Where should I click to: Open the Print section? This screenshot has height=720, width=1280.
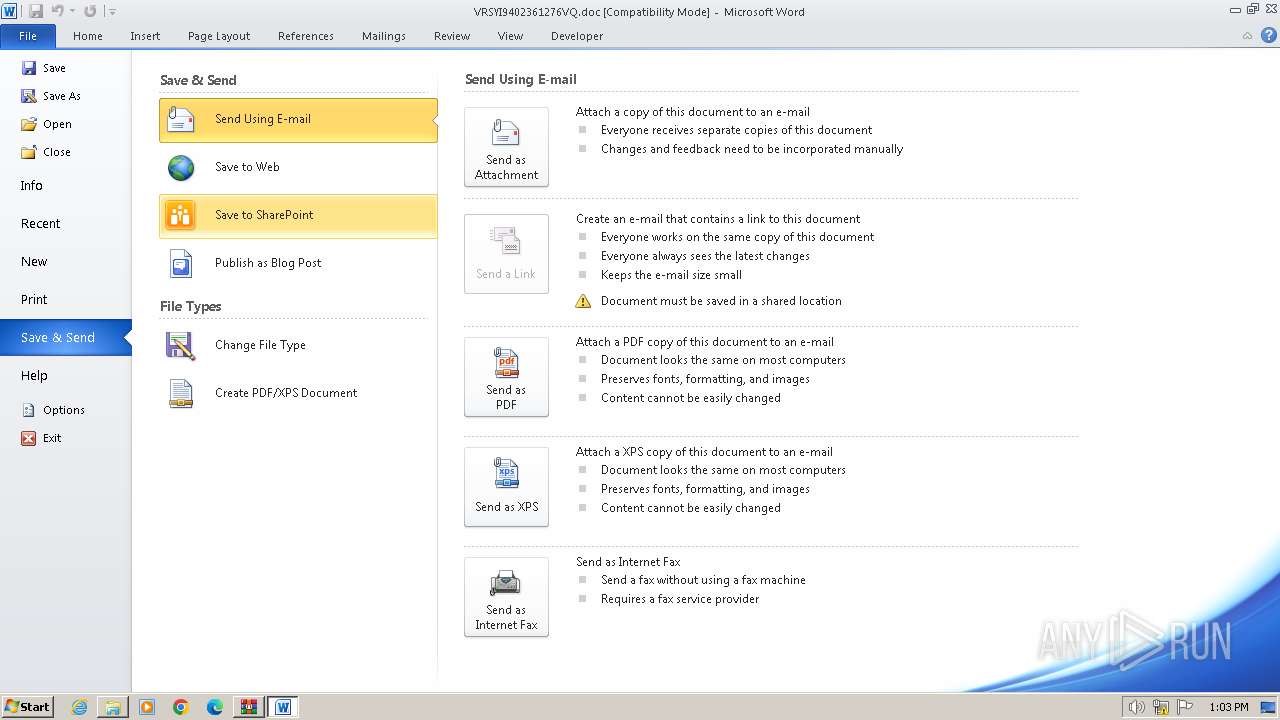click(65, 300)
